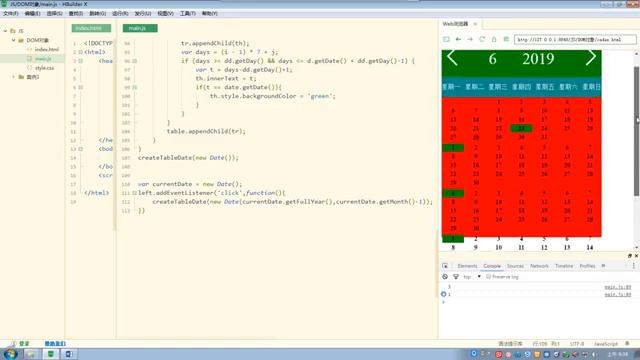Open style.css in the file tree
The height and width of the screenshot is (360, 640).
coord(44,68)
